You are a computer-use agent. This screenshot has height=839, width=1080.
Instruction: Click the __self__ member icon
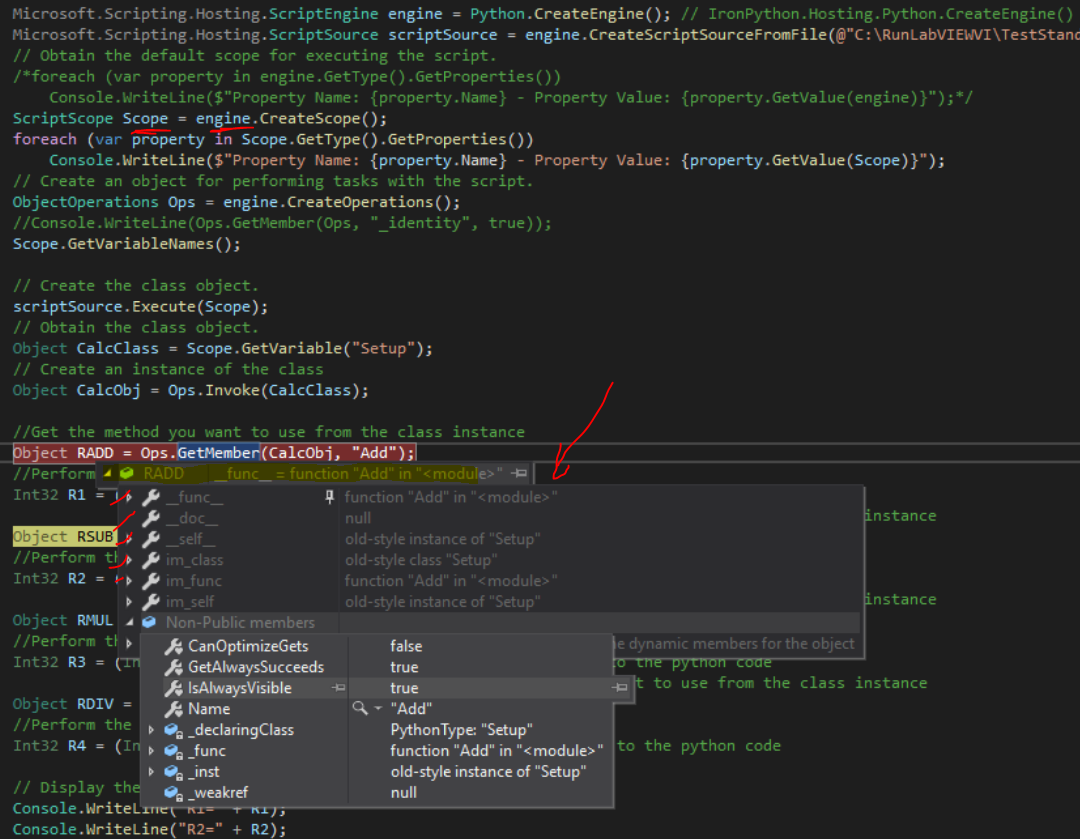click(x=150, y=539)
